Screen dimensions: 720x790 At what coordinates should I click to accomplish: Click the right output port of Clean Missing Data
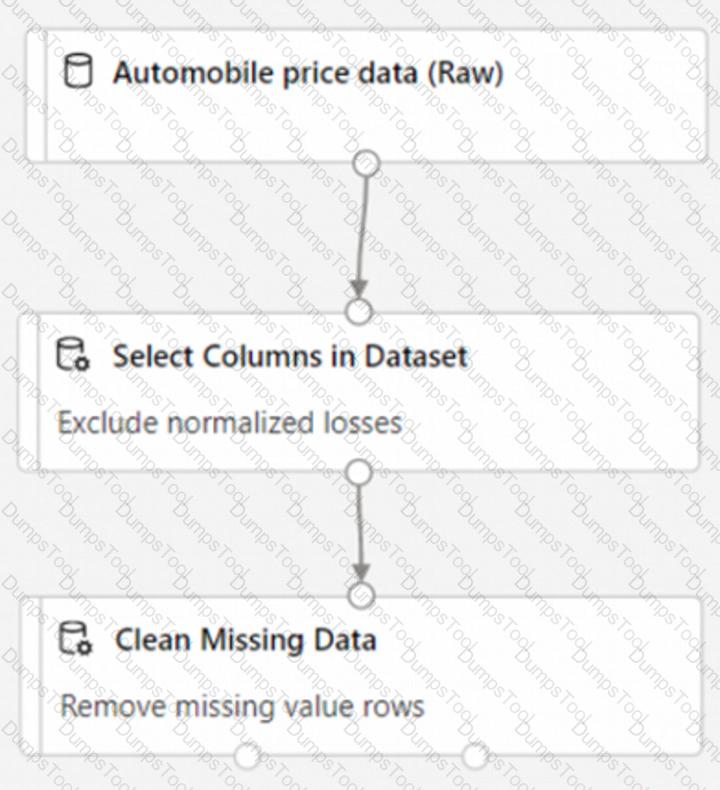pos(475,755)
